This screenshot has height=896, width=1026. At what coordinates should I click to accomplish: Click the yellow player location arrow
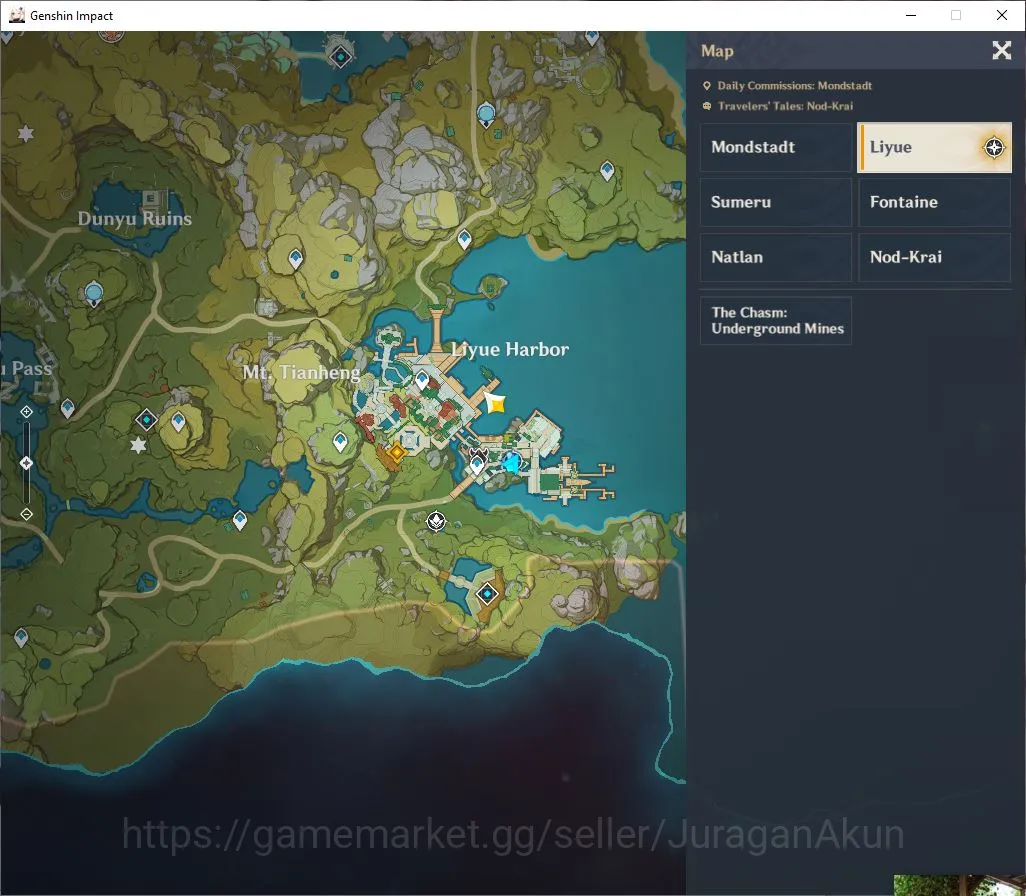click(496, 404)
